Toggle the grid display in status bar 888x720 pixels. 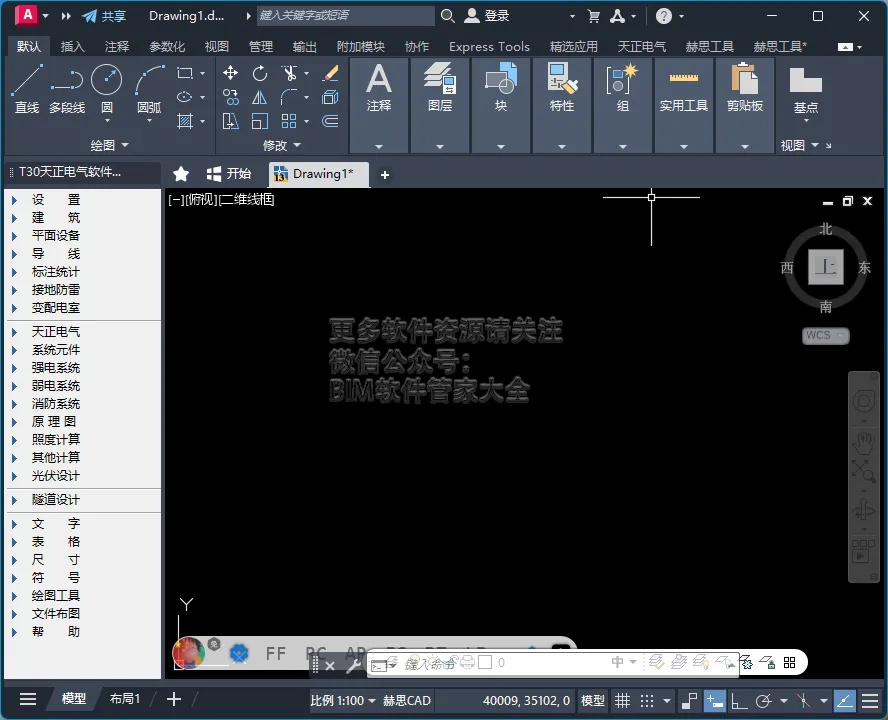pos(622,701)
